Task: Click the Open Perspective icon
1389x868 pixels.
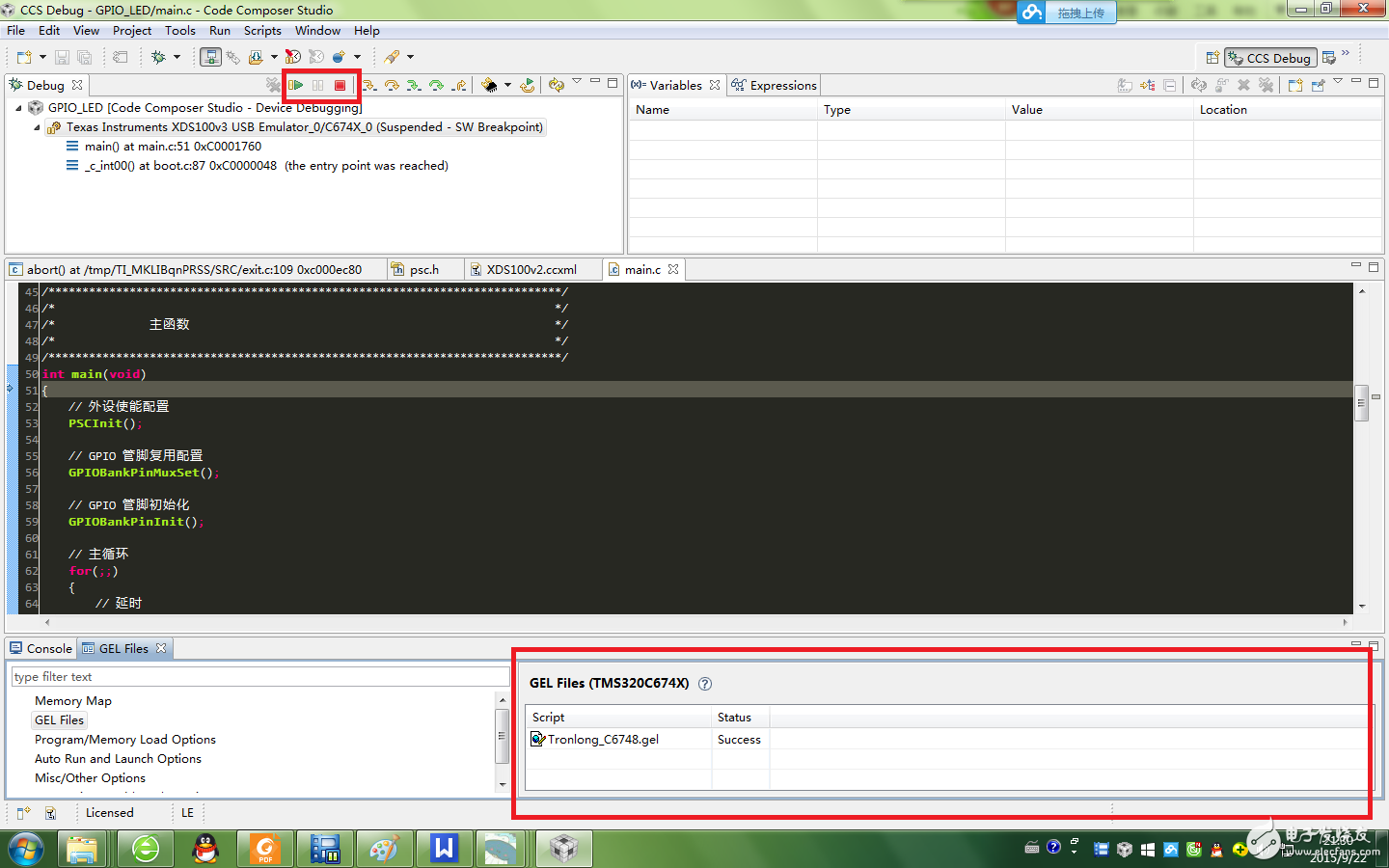Action: point(1212,58)
